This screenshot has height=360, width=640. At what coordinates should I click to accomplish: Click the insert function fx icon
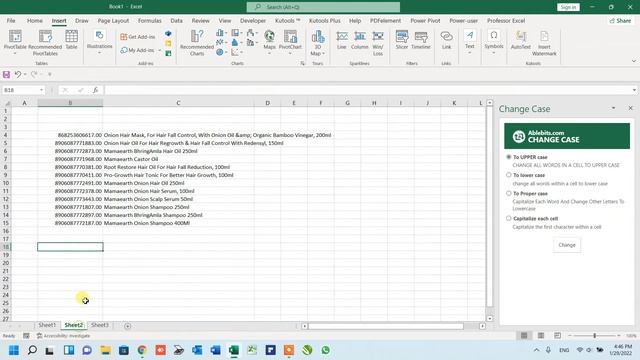point(95,90)
